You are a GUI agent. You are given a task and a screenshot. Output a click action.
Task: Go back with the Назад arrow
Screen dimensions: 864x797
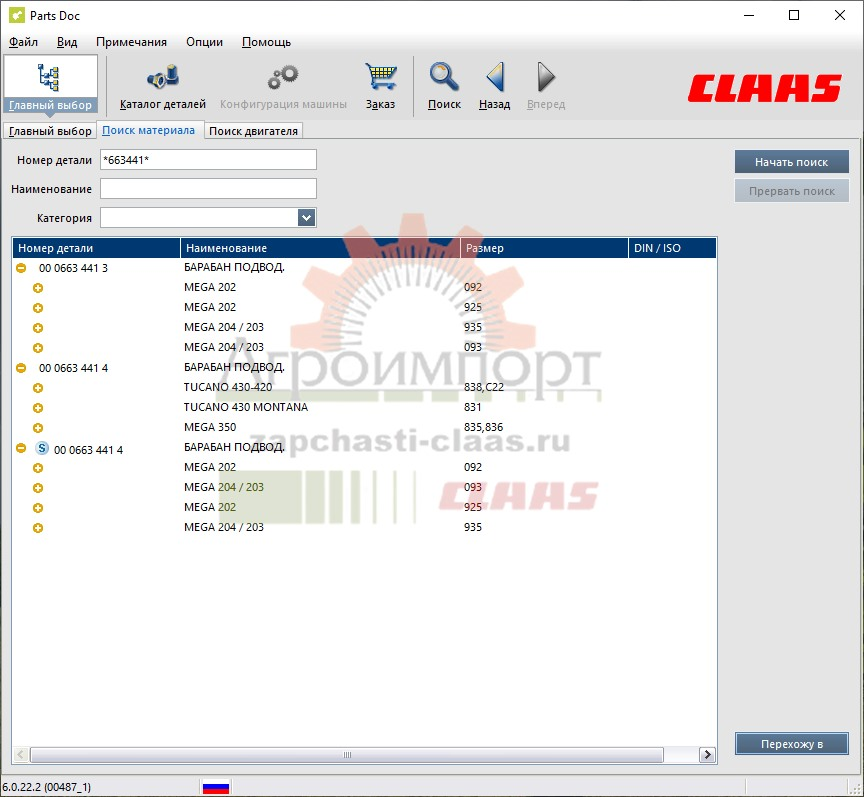point(494,87)
